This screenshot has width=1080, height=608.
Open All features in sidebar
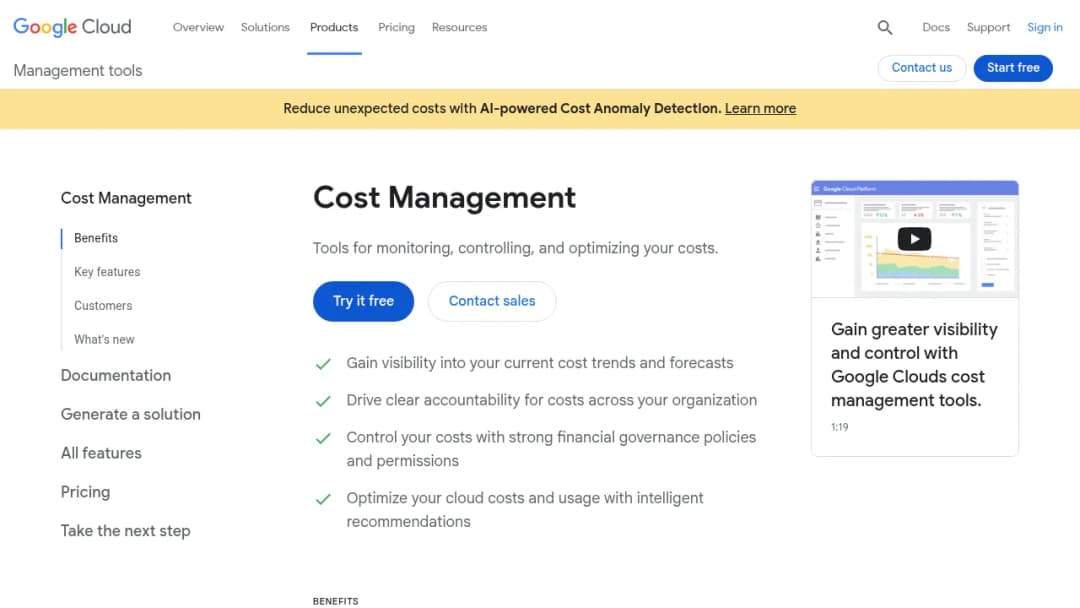coord(101,453)
